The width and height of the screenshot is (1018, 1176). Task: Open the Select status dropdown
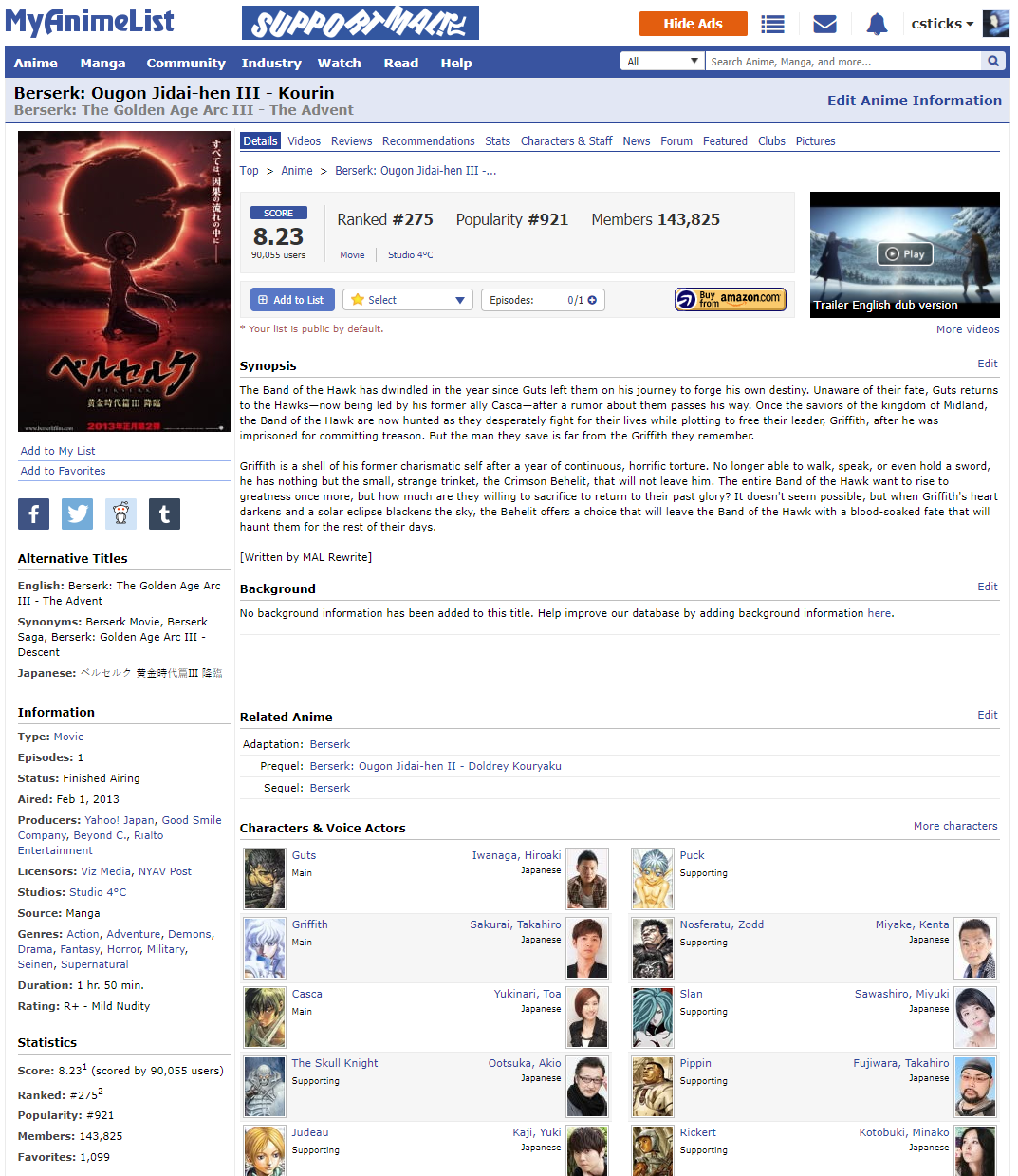click(407, 300)
